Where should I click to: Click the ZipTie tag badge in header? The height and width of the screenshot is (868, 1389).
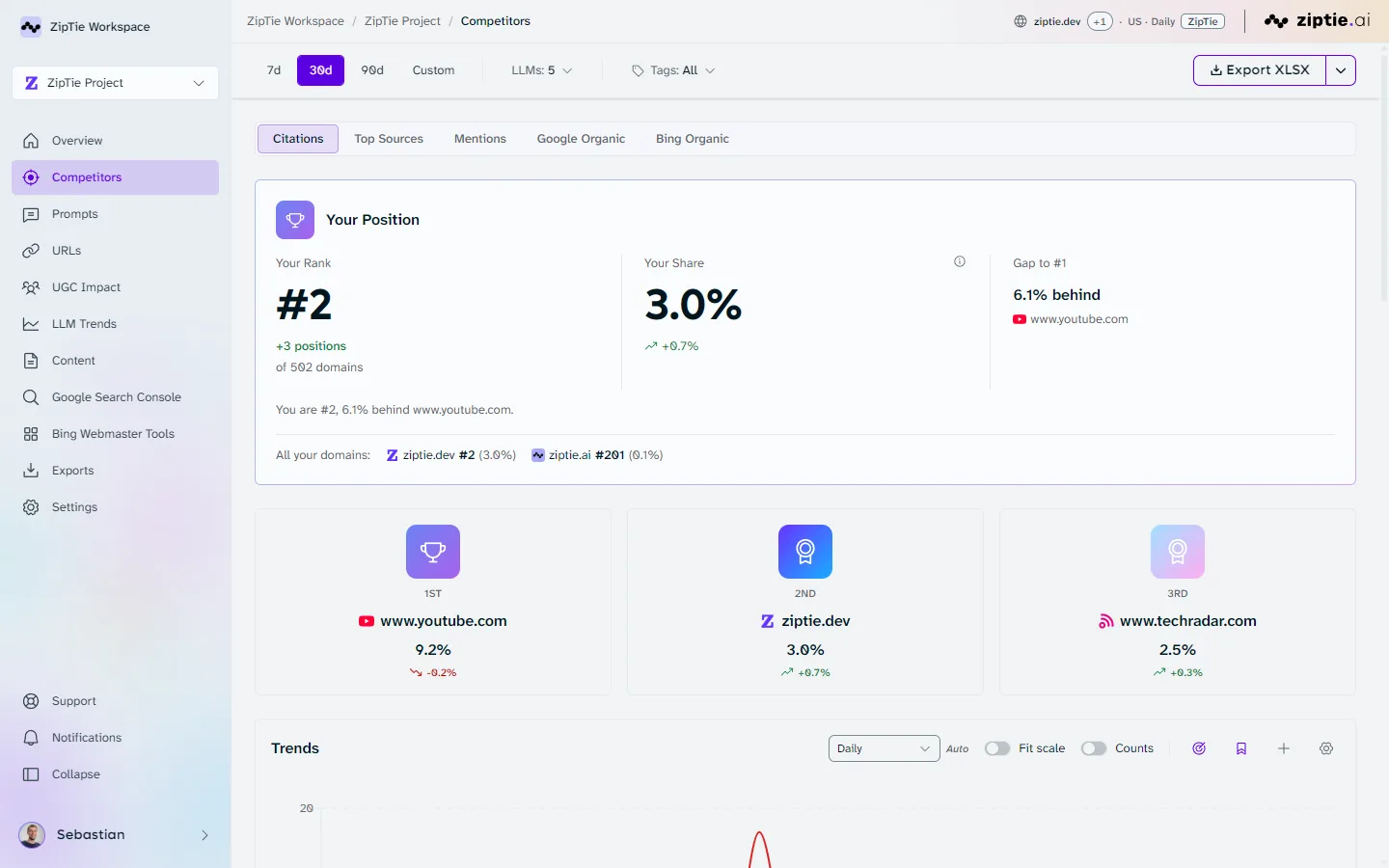(x=1203, y=21)
